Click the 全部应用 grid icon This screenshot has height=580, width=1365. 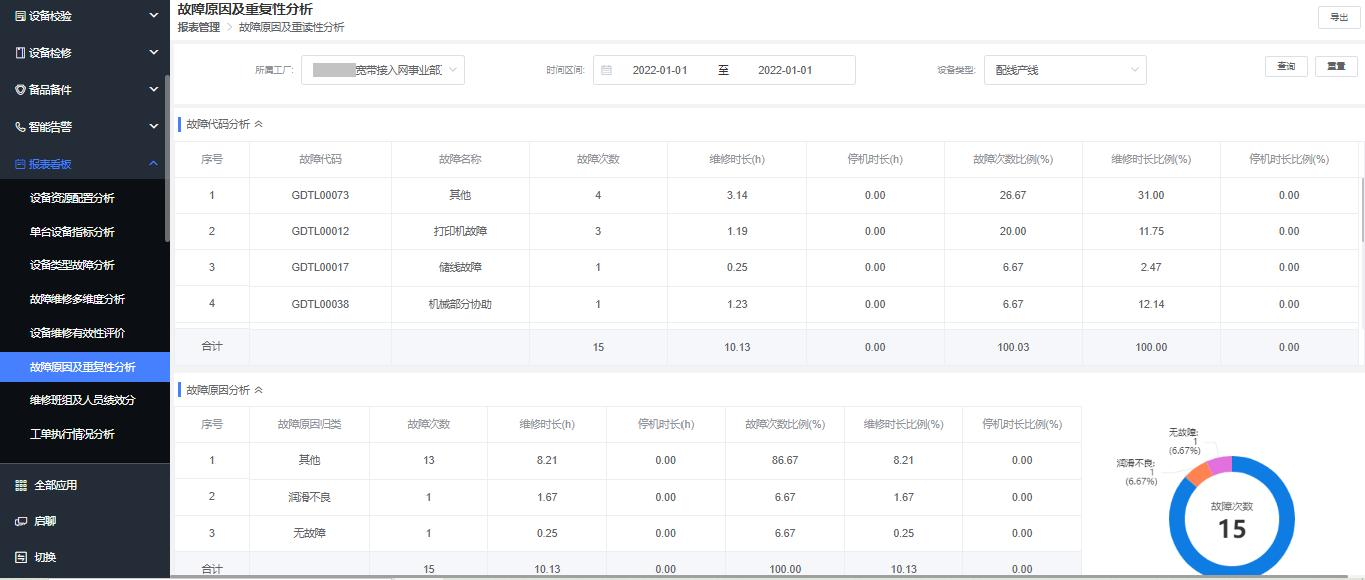(x=21, y=485)
